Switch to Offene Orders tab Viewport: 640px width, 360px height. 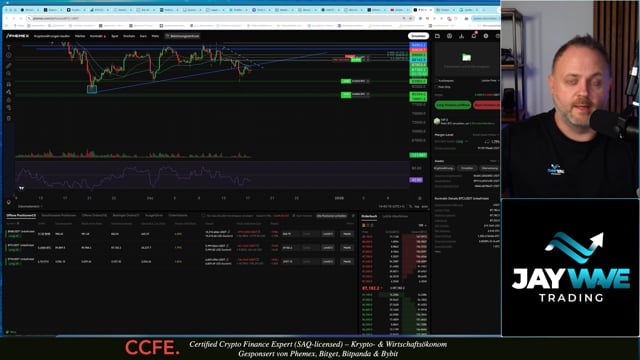tap(94, 216)
